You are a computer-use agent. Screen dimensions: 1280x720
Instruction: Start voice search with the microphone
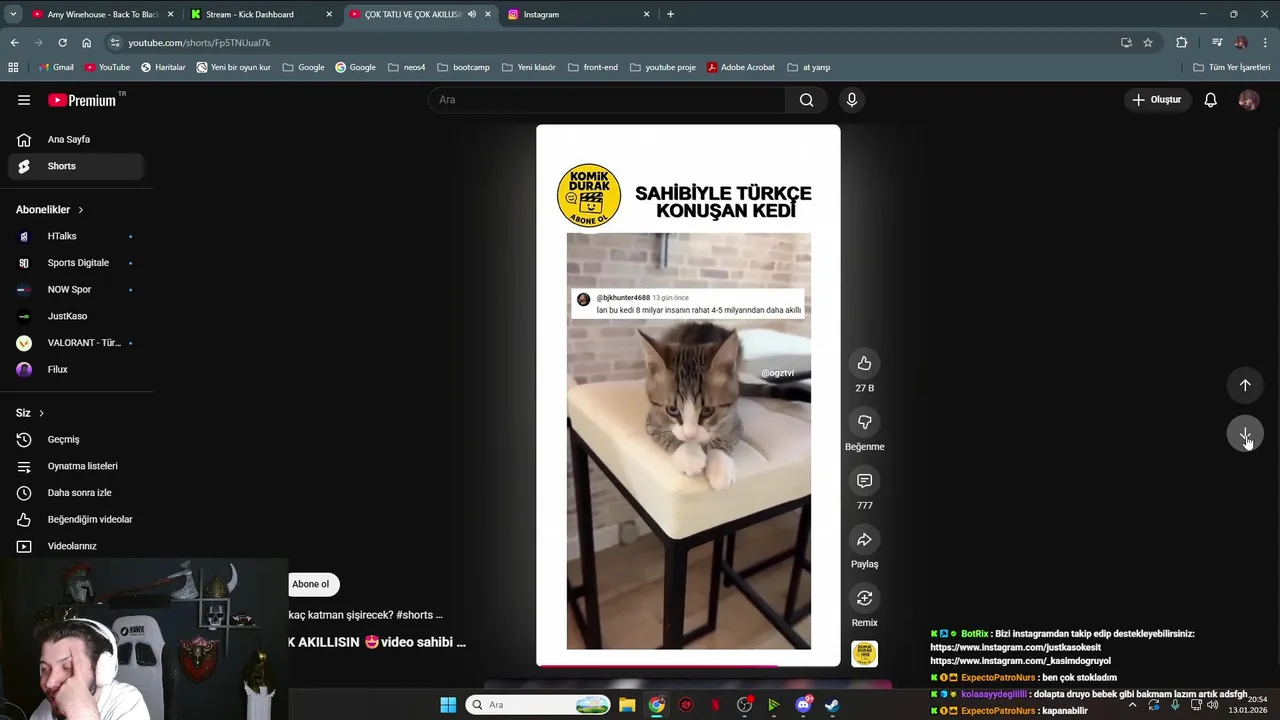point(852,100)
